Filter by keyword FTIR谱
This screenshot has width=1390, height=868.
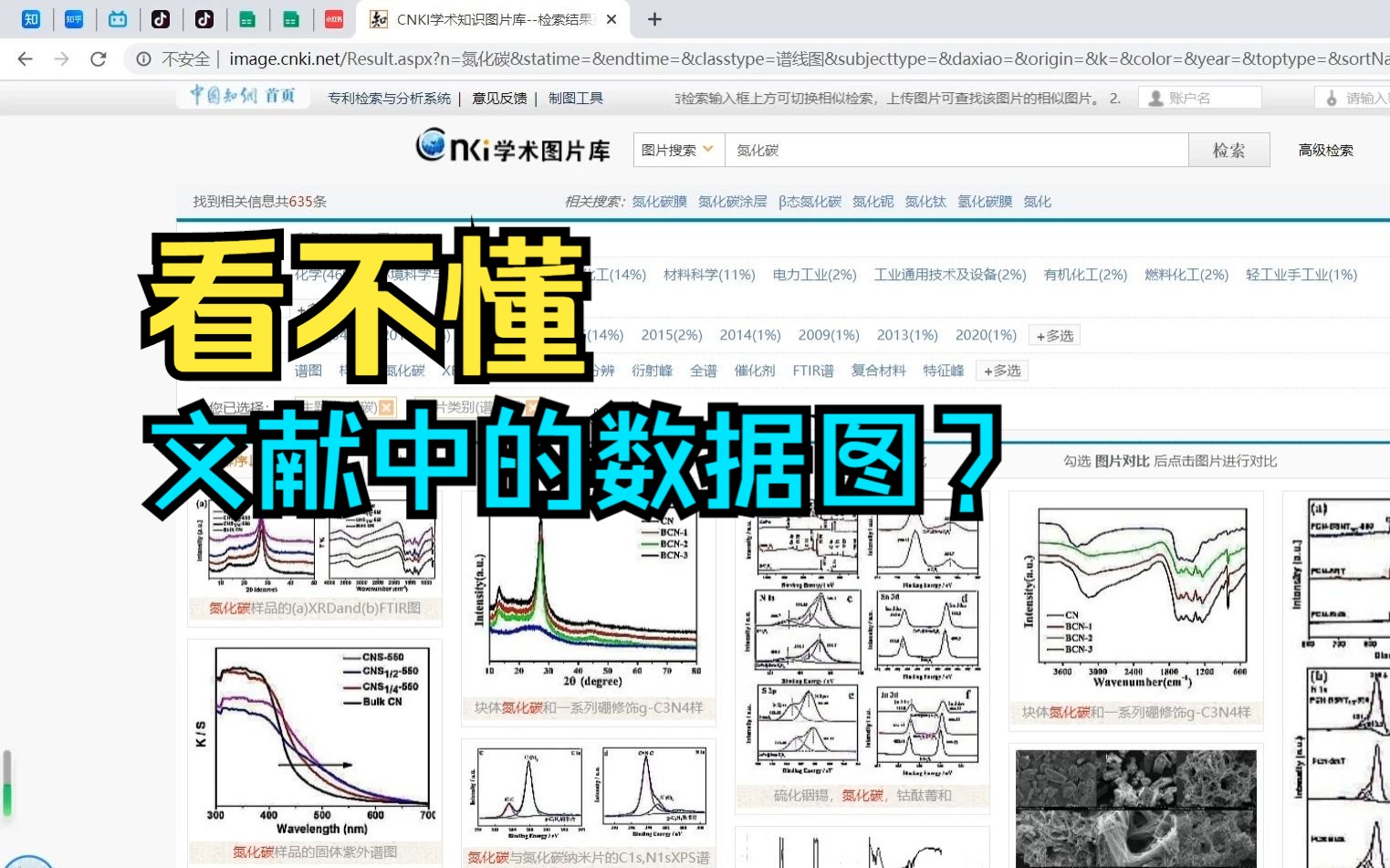point(813,371)
